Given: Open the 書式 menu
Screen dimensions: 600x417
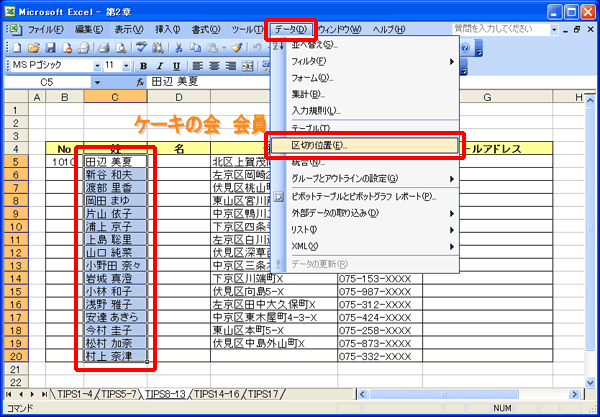Looking at the screenshot, I should point(206,29).
